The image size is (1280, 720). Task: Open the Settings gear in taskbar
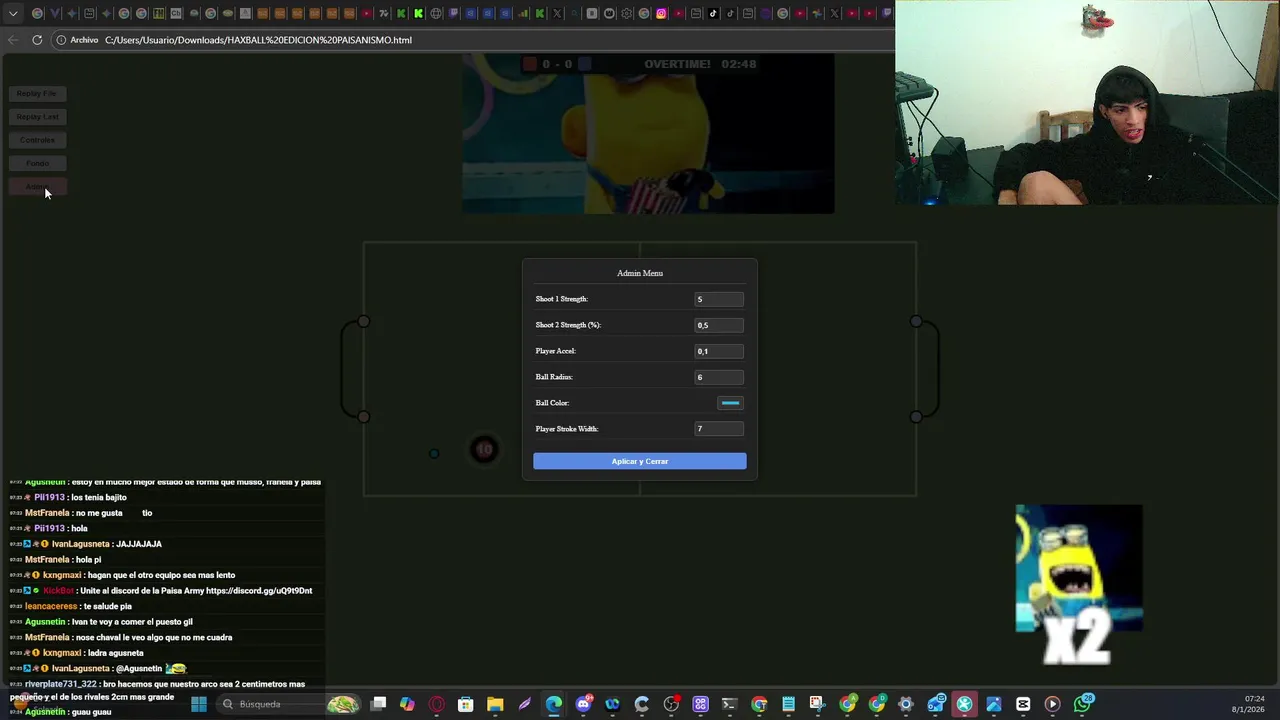(906, 704)
